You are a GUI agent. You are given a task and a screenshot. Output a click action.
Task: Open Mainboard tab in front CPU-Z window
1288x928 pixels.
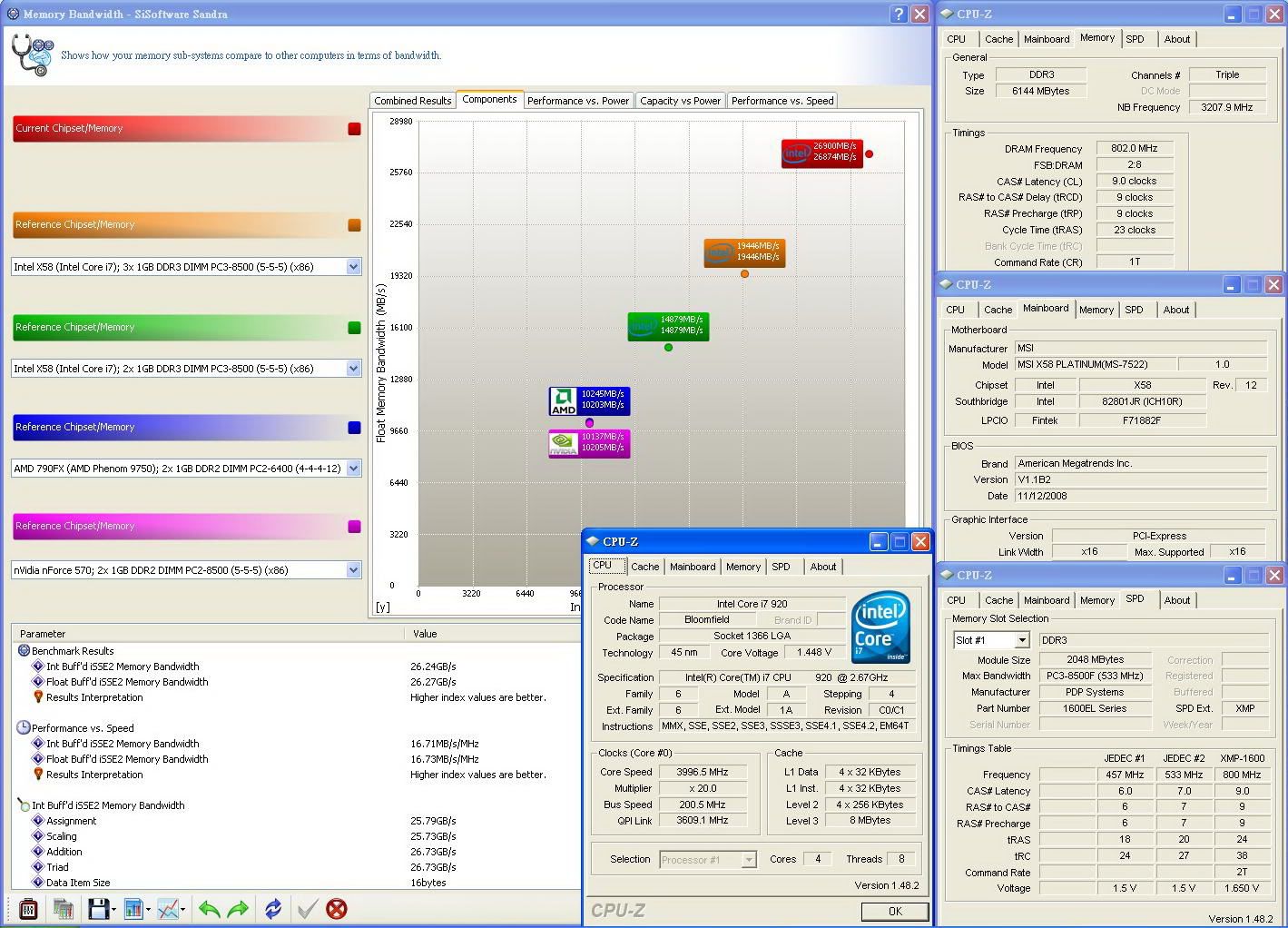click(693, 567)
